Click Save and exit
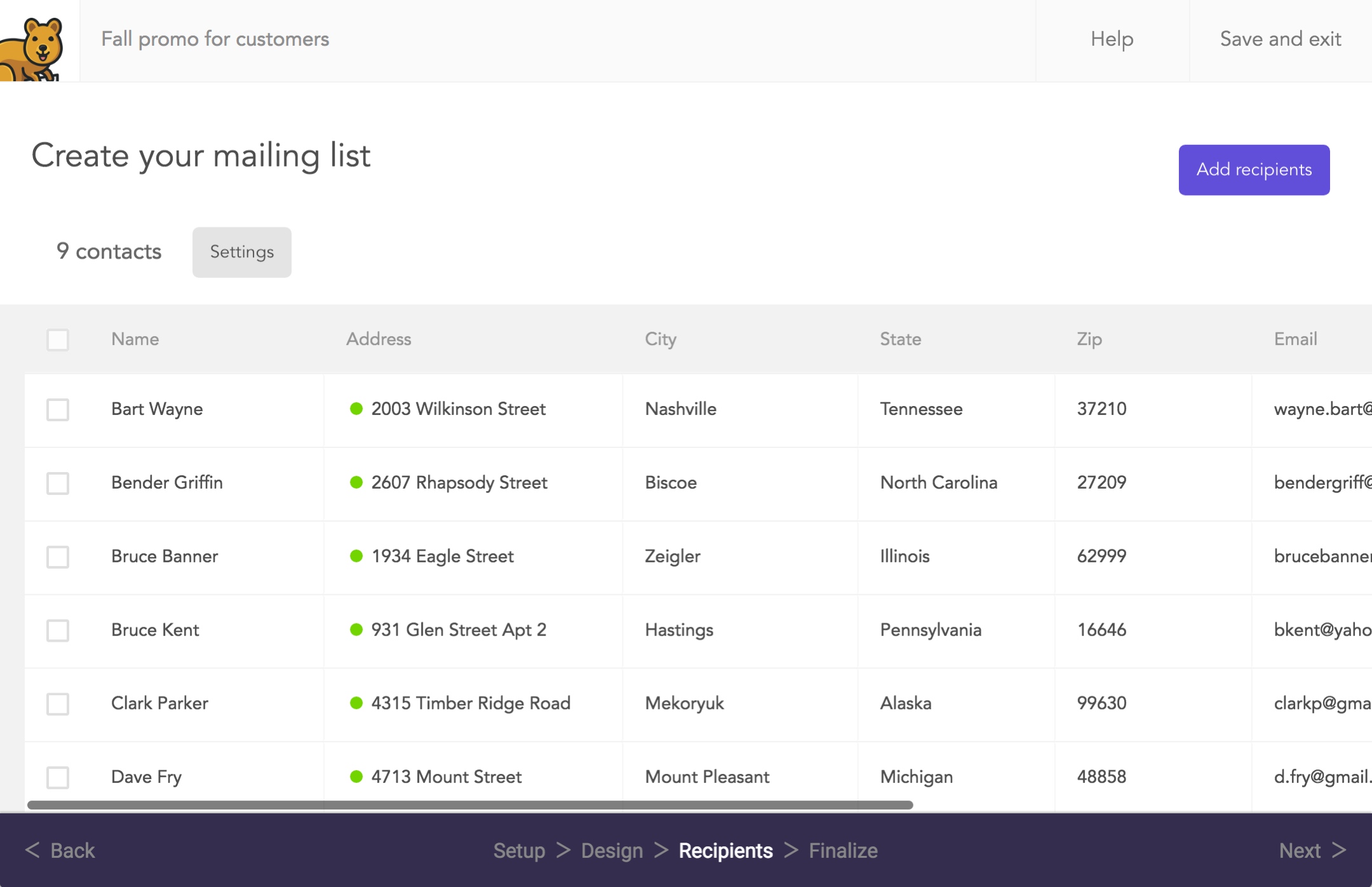Screen dimensions: 1372x887 click(1280, 39)
